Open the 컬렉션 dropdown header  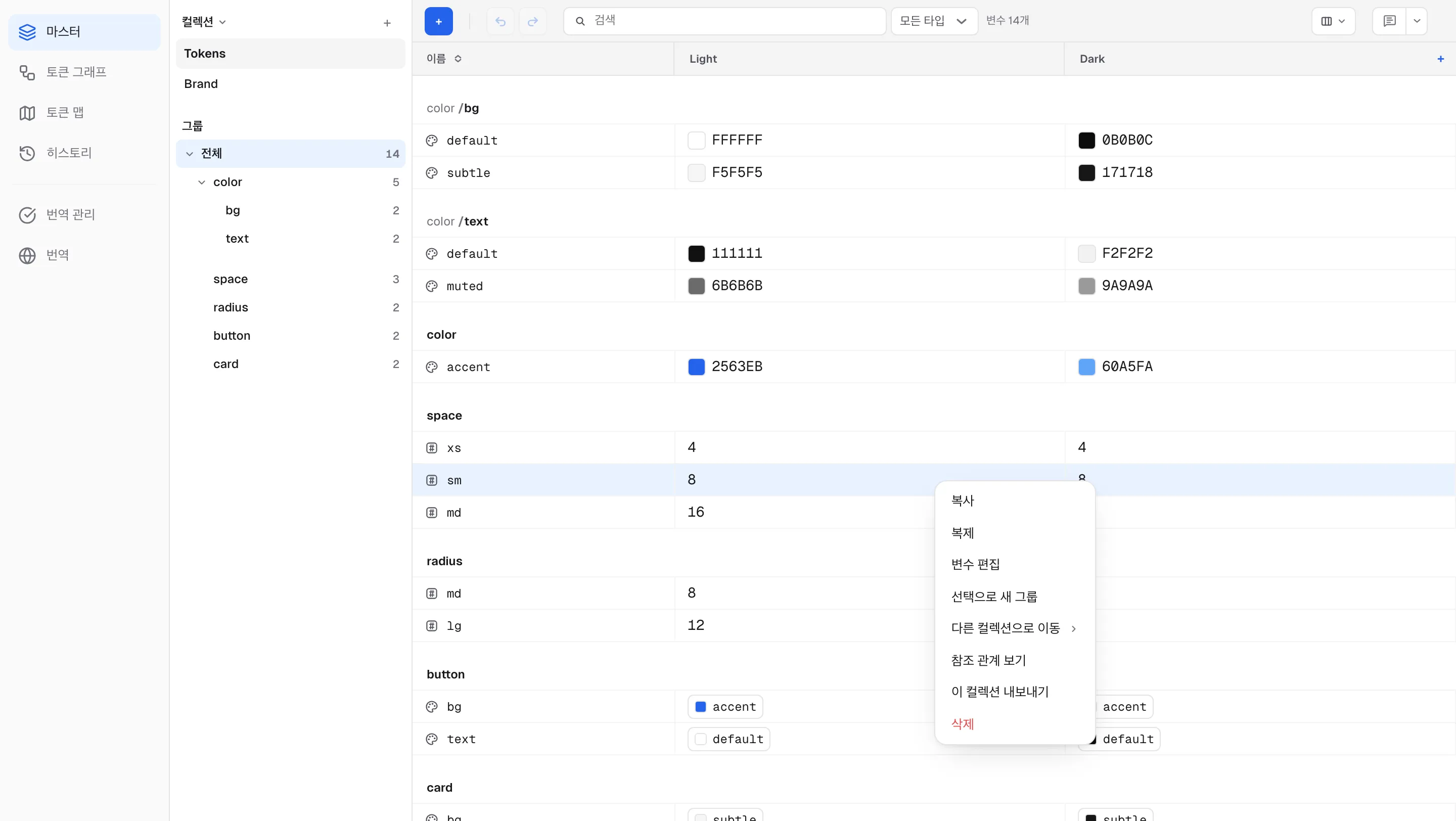[203, 22]
